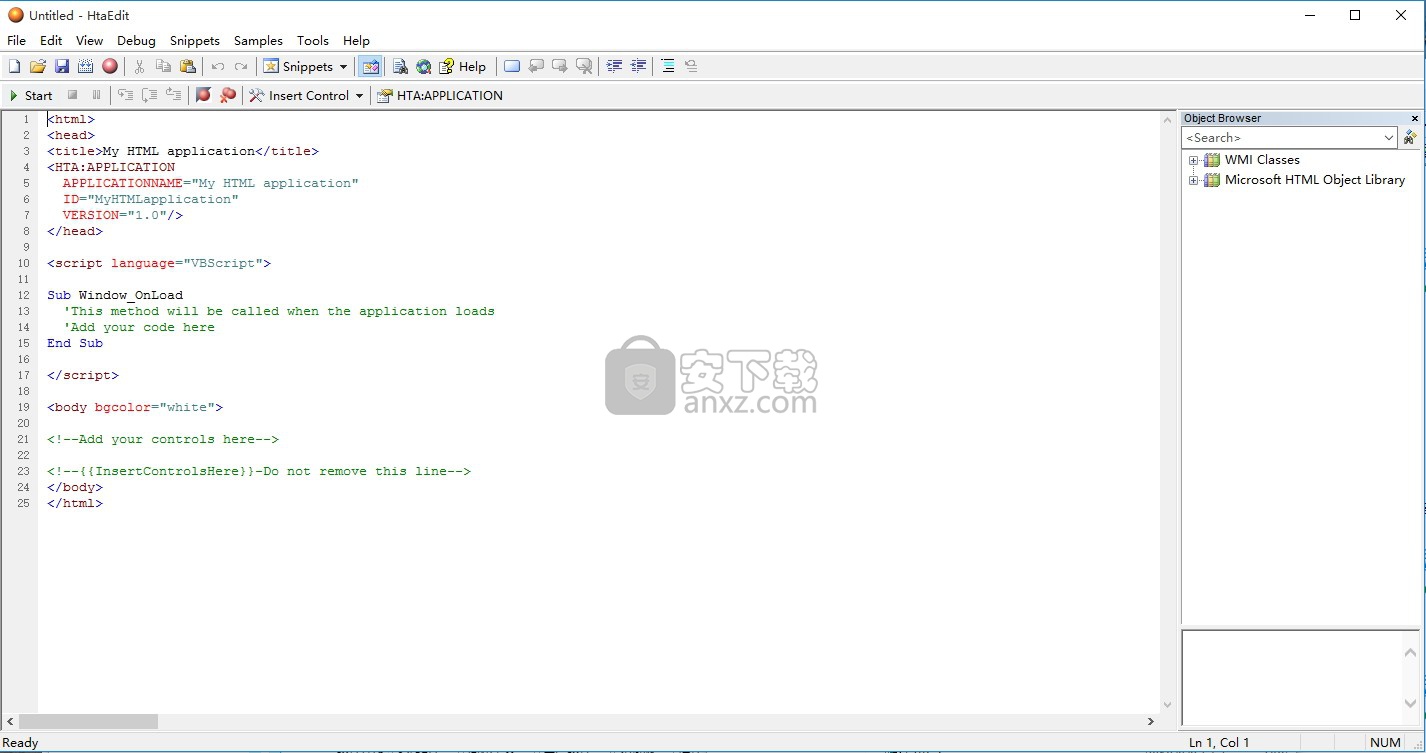Viewport: 1426px width, 753px height.
Task: Open the View menu
Action: [89, 41]
